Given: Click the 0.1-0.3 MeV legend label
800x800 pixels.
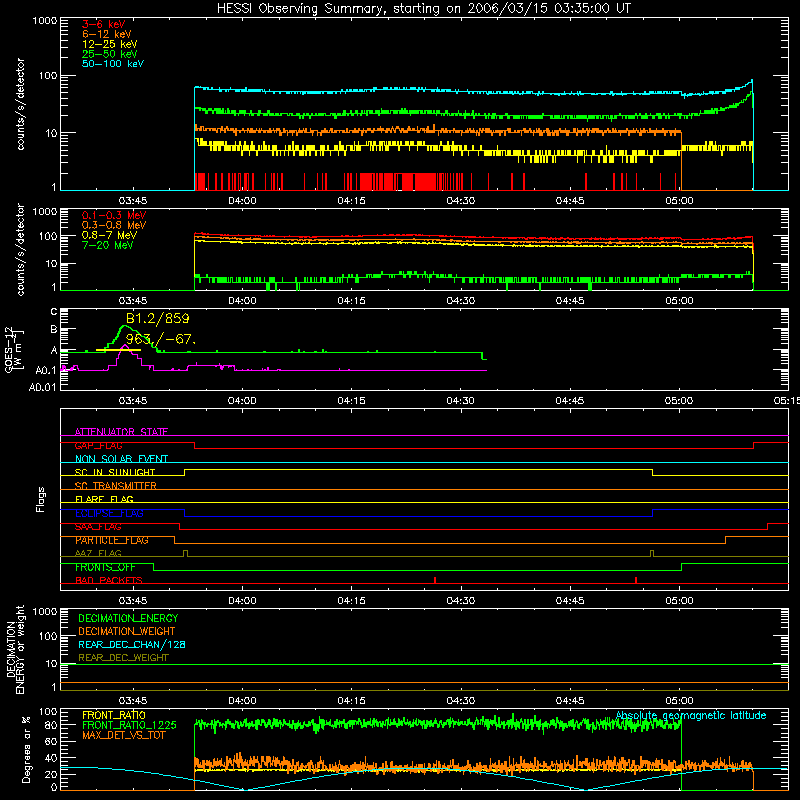Looking at the screenshot, I should (114, 215).
